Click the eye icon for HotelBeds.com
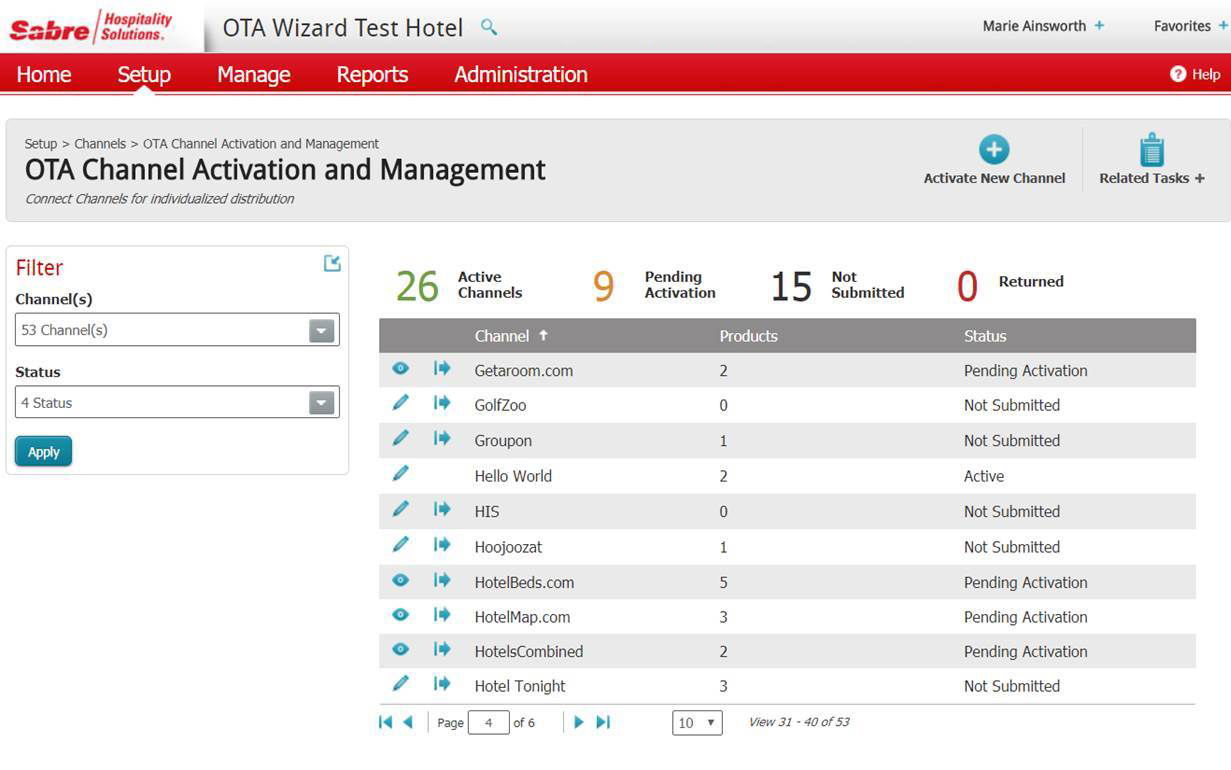Screen dimensions: 1231x770 coord(401,580)
